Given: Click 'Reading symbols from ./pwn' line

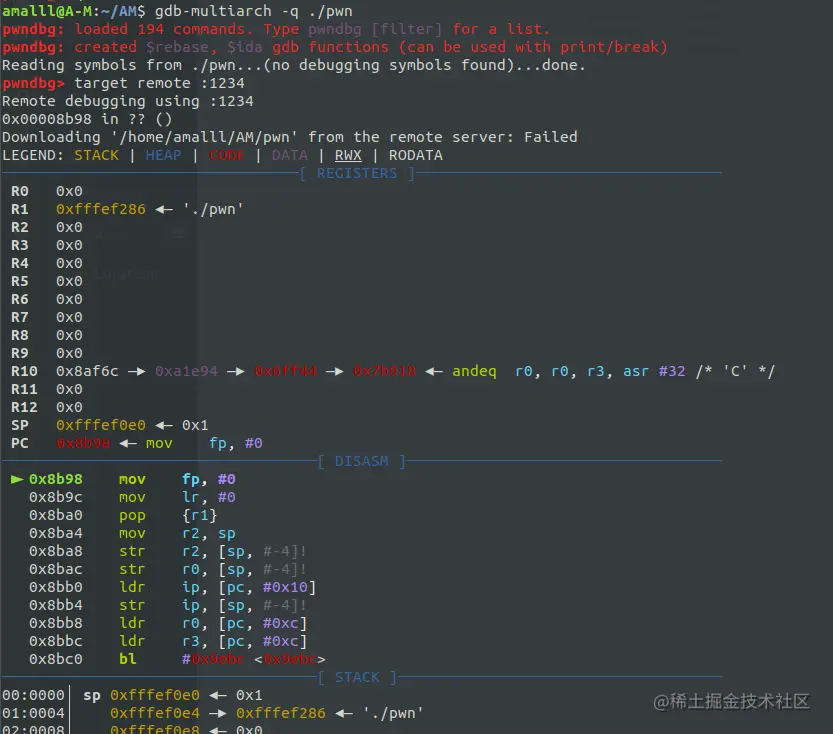Looking at the screenshot, I should pyautogui.click(x=293, y=65).
